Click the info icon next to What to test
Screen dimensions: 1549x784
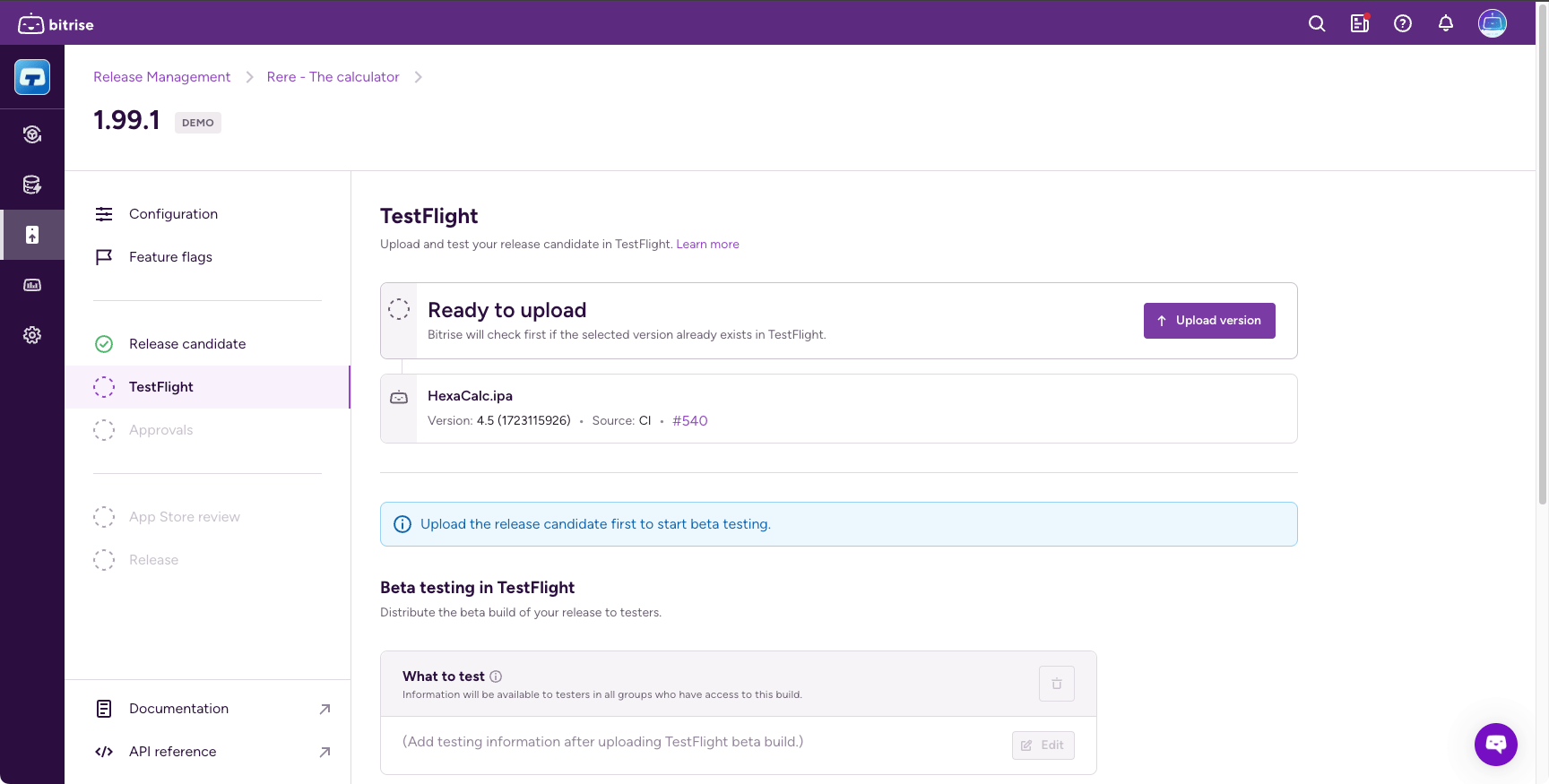click(x=496, y=676)
